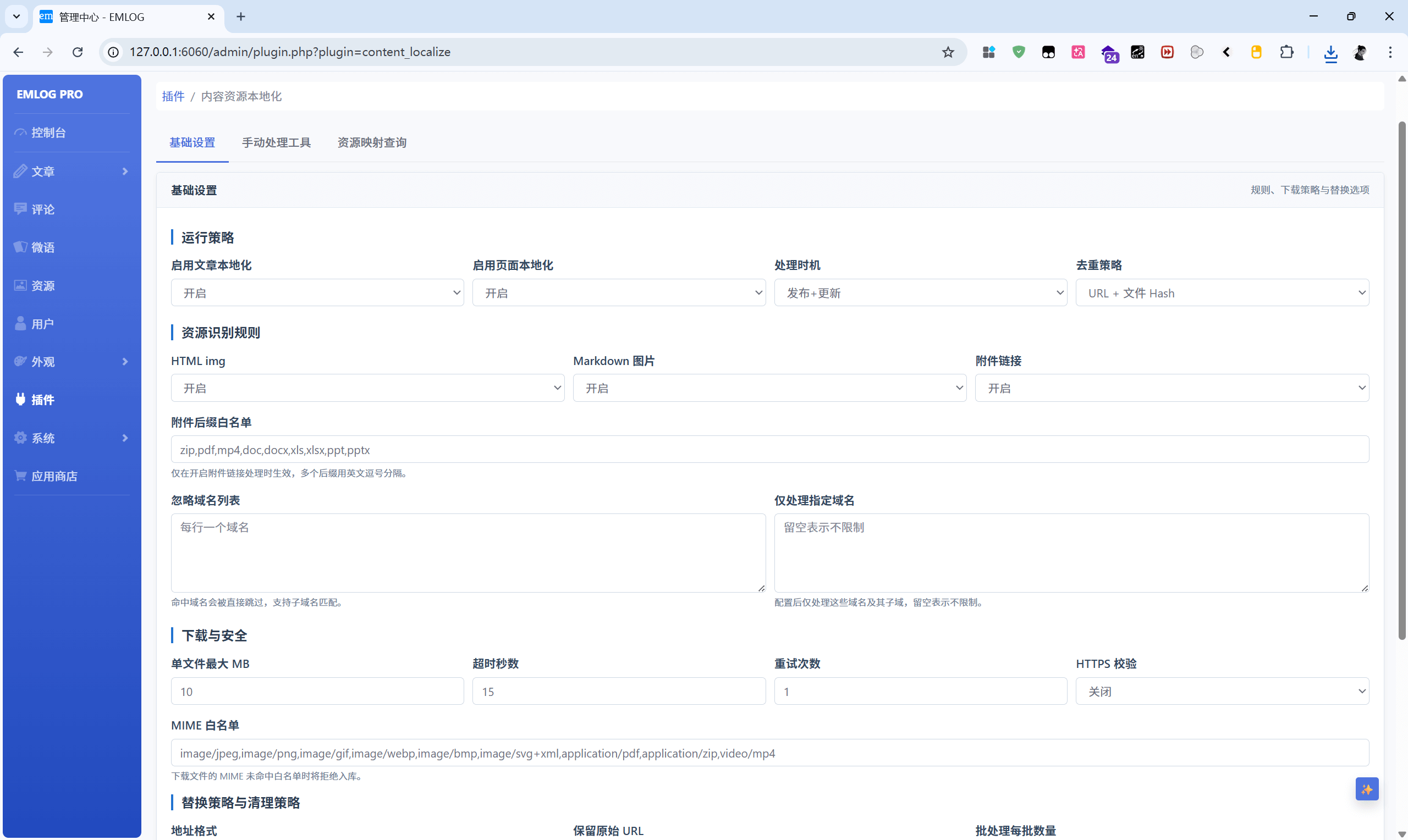Open the Extensions puzzle icon
This screenshot has height=840, width=1408.
(x=1286, y=52)
